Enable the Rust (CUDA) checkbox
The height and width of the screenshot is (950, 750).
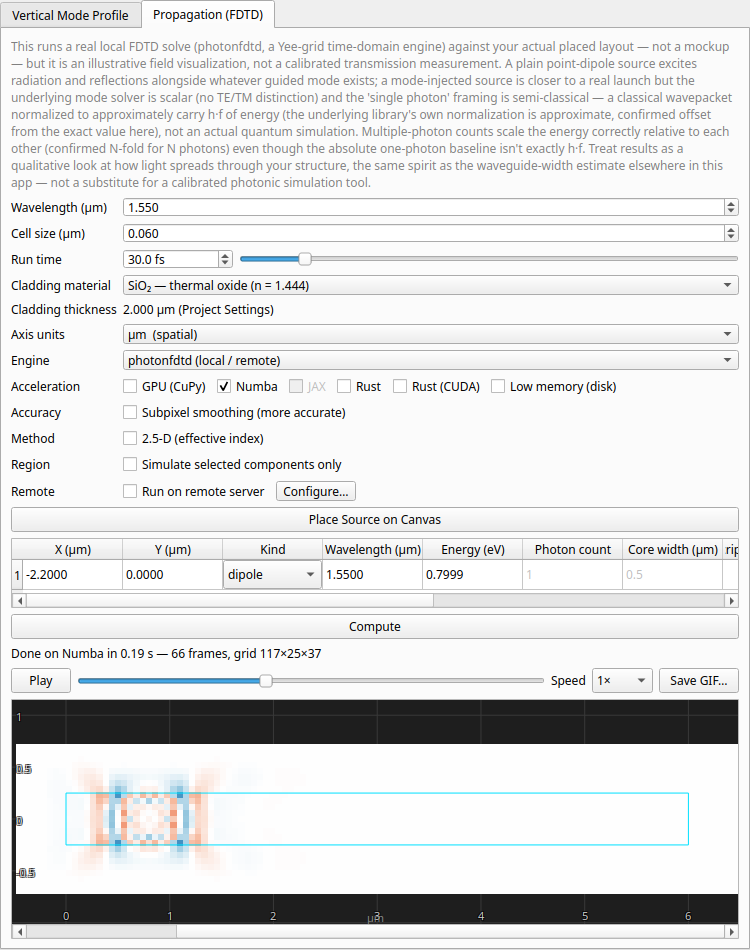pos(400,387)
